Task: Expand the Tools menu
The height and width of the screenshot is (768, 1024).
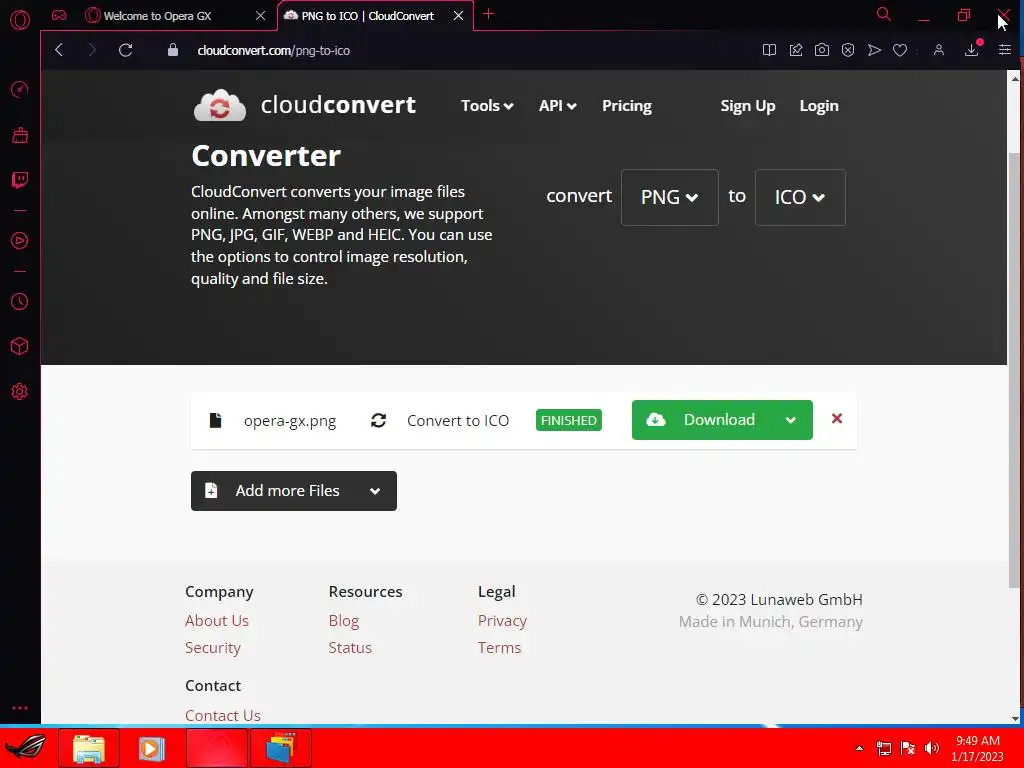Action: click(x=487, y=106)
